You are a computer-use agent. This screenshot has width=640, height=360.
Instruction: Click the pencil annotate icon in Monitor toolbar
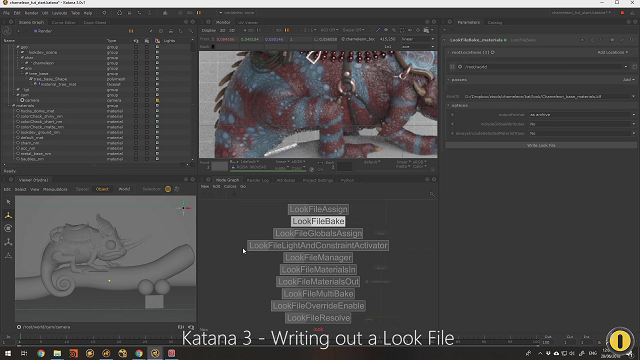[x=378, y=30]
